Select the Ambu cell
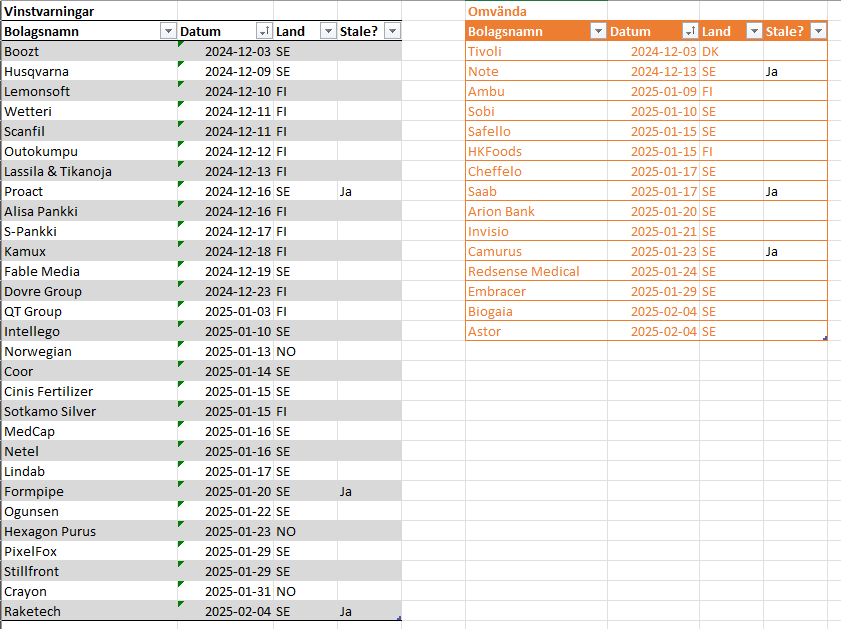The height and width of the screenshot is (629, 841). pyautogui.click(x=536, y=91)
